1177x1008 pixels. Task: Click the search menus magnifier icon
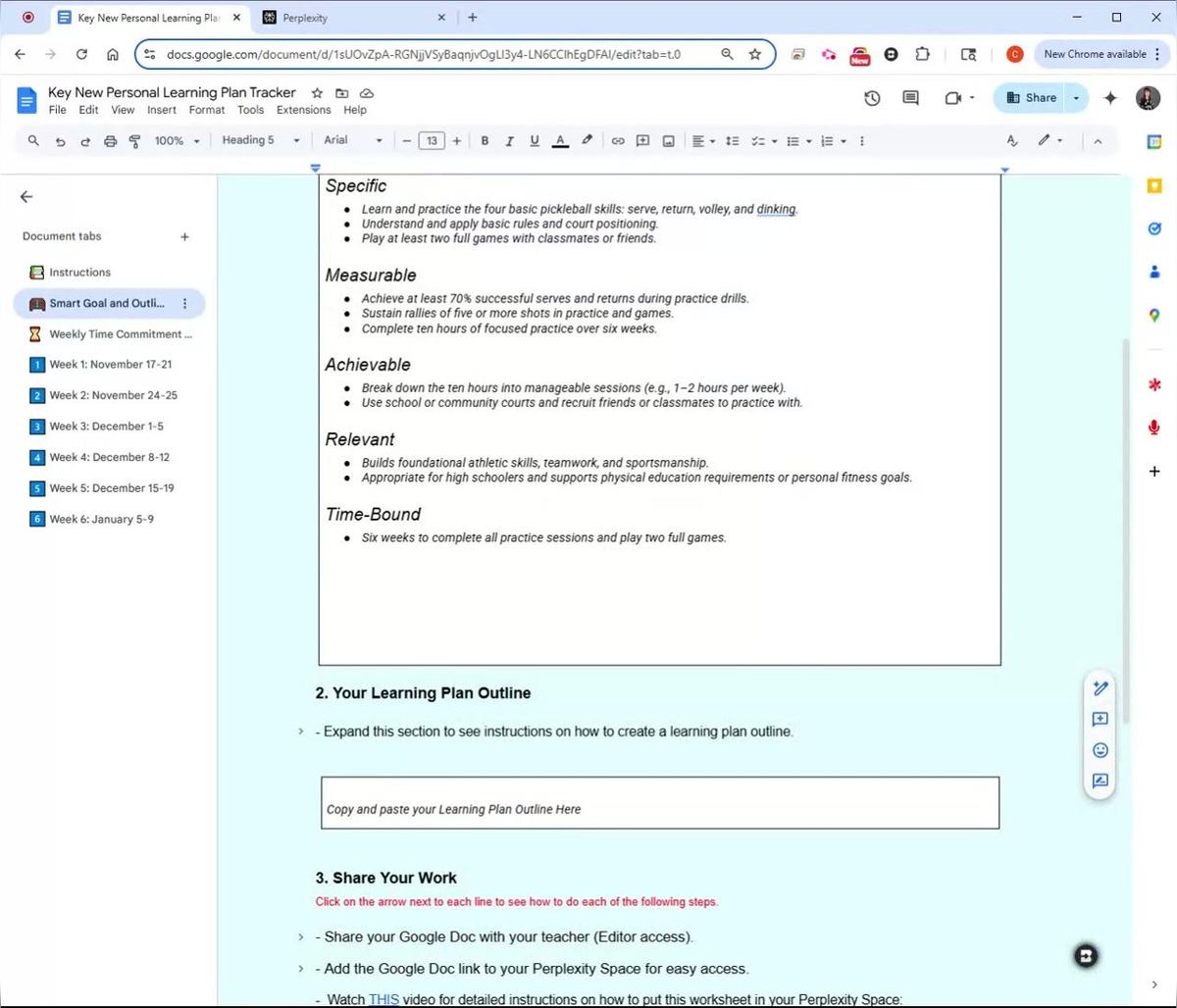click(33, 141)
